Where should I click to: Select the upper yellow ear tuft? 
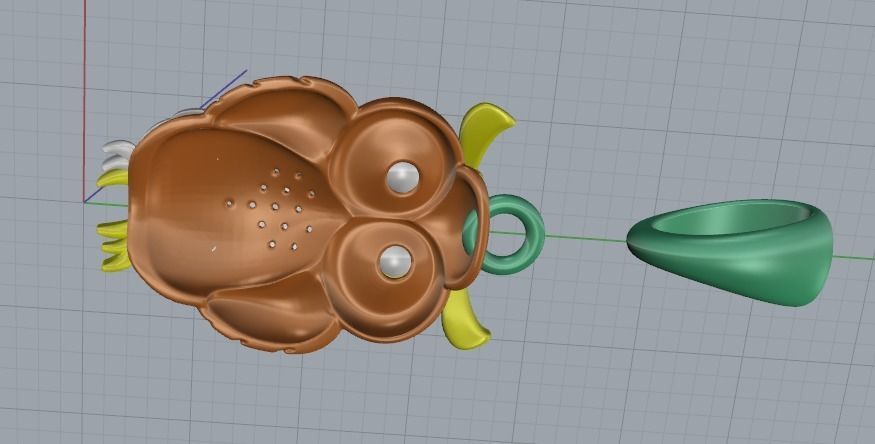(484, 133)
